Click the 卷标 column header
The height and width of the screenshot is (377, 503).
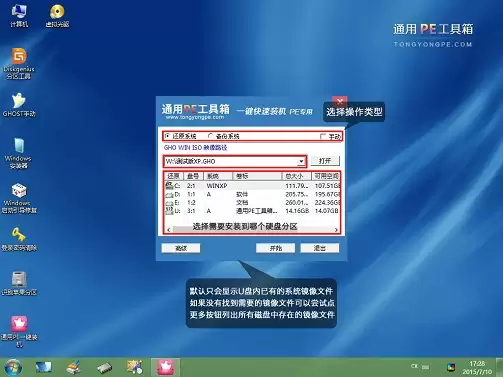(x=257, y=176)
